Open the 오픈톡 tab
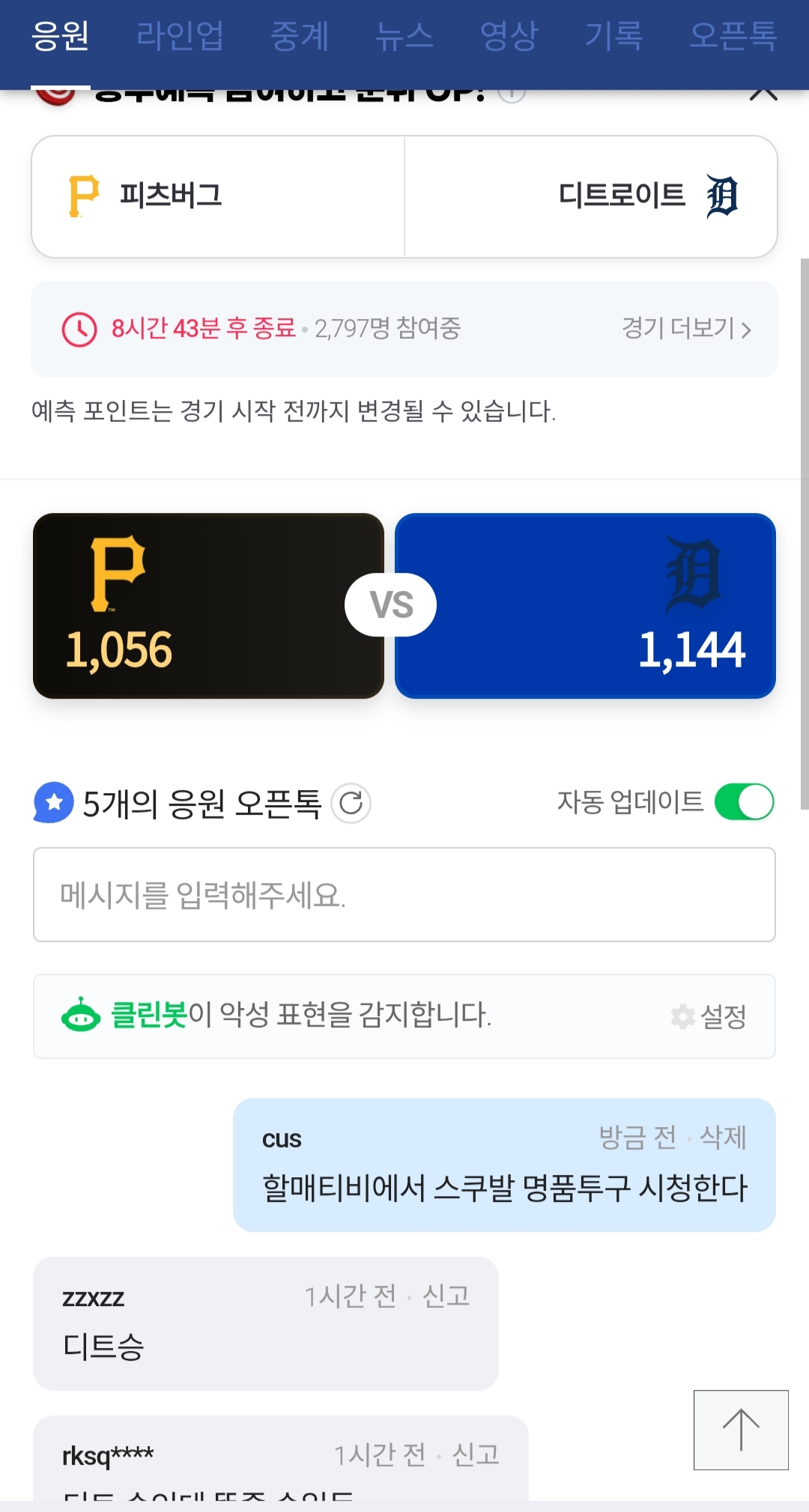809x1512 pixels. point(733,36)
